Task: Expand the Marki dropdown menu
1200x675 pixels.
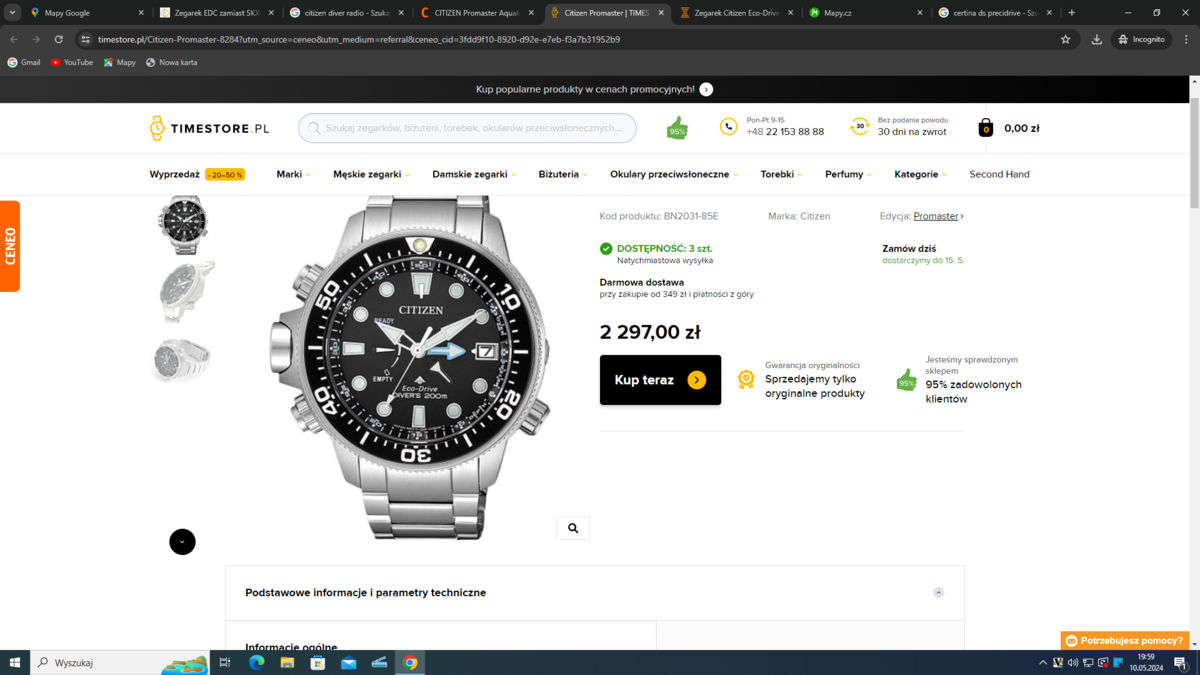Action: 293,174
